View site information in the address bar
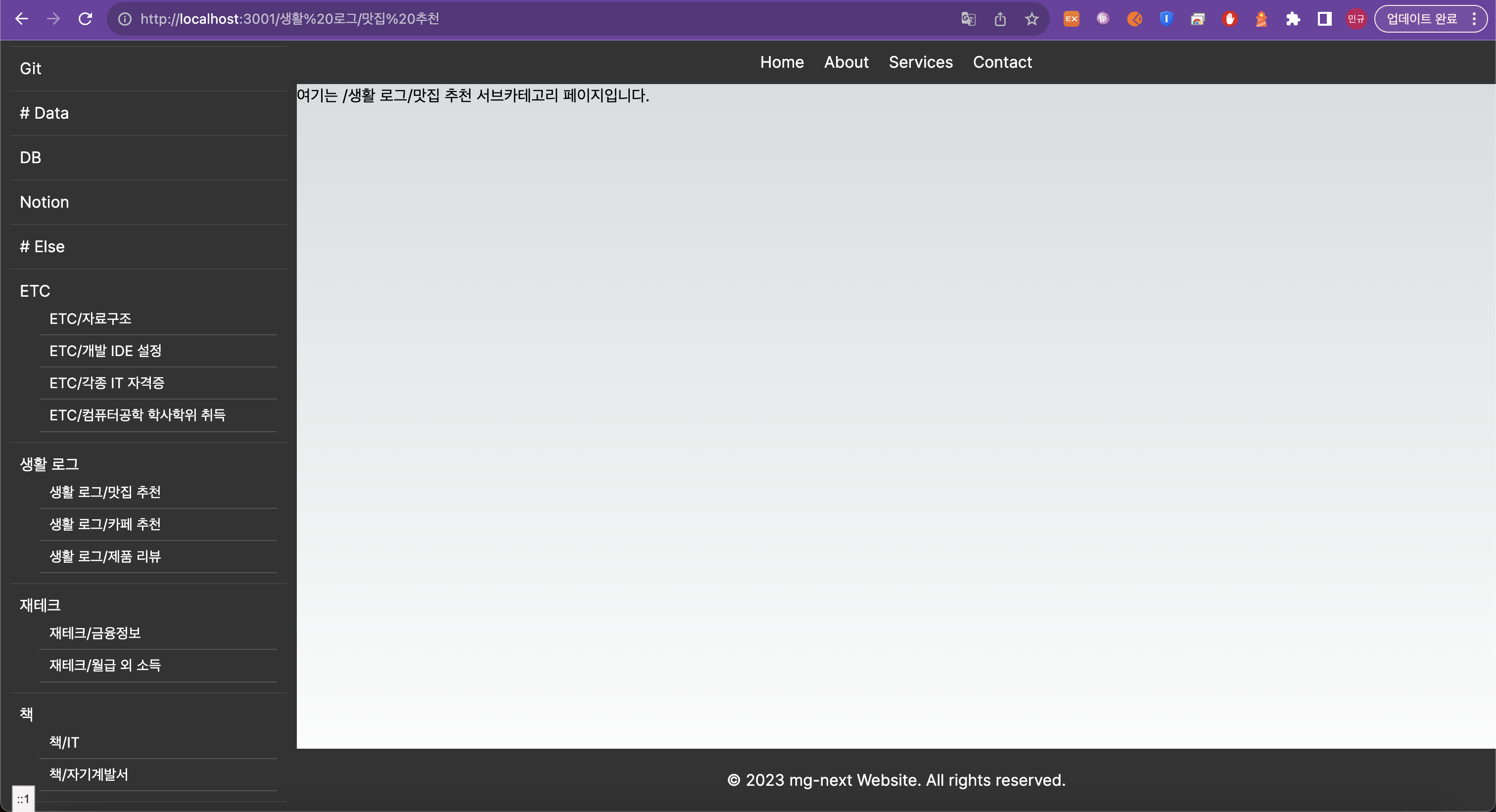Screen dimensions: 1496x812 coord(125,19)
